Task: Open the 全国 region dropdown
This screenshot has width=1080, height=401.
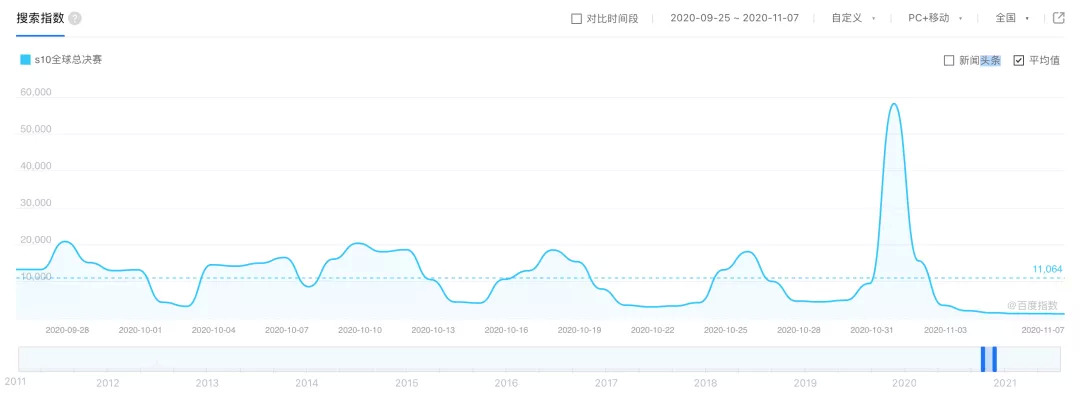Action: 1012,18
